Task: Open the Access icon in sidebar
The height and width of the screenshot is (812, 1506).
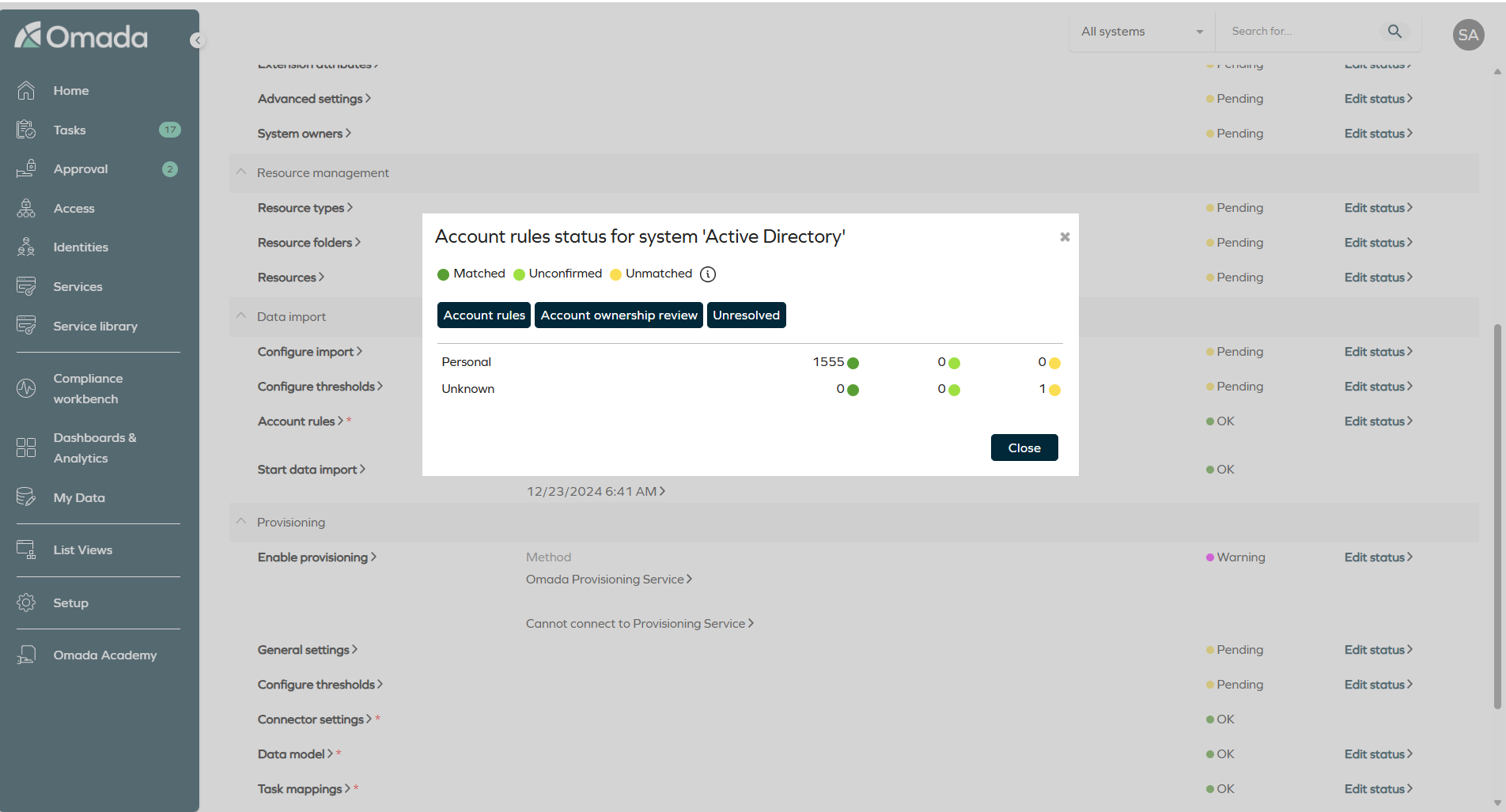Action: [x=26, y=208]
